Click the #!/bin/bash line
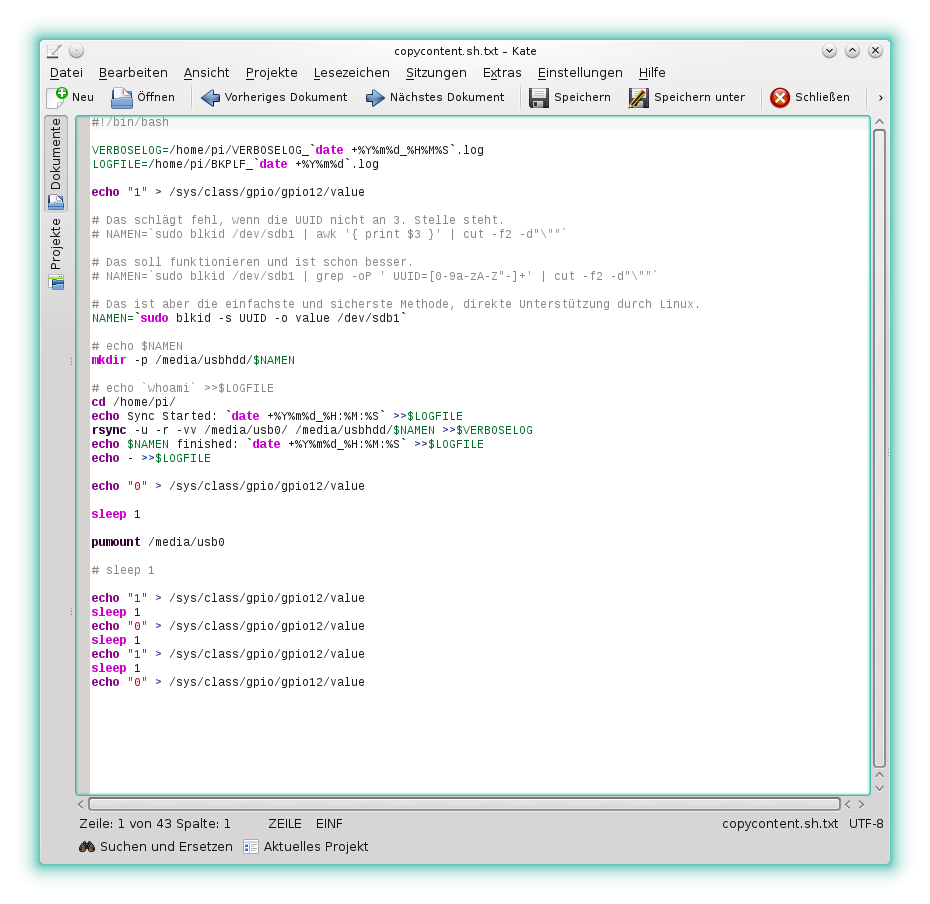The image size is (930, 904). click(130, 122)
